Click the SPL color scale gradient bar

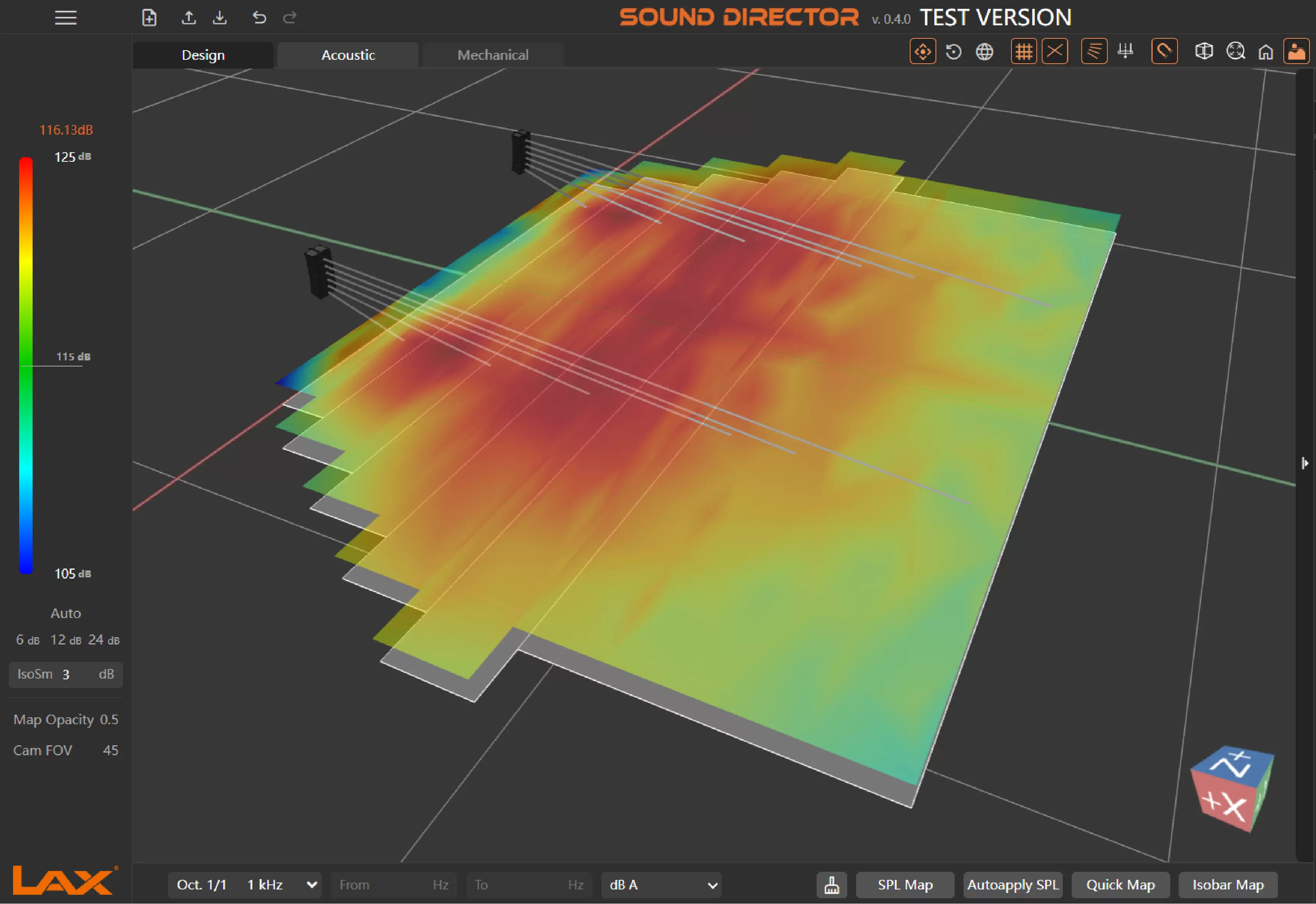(x=26, y=365)
